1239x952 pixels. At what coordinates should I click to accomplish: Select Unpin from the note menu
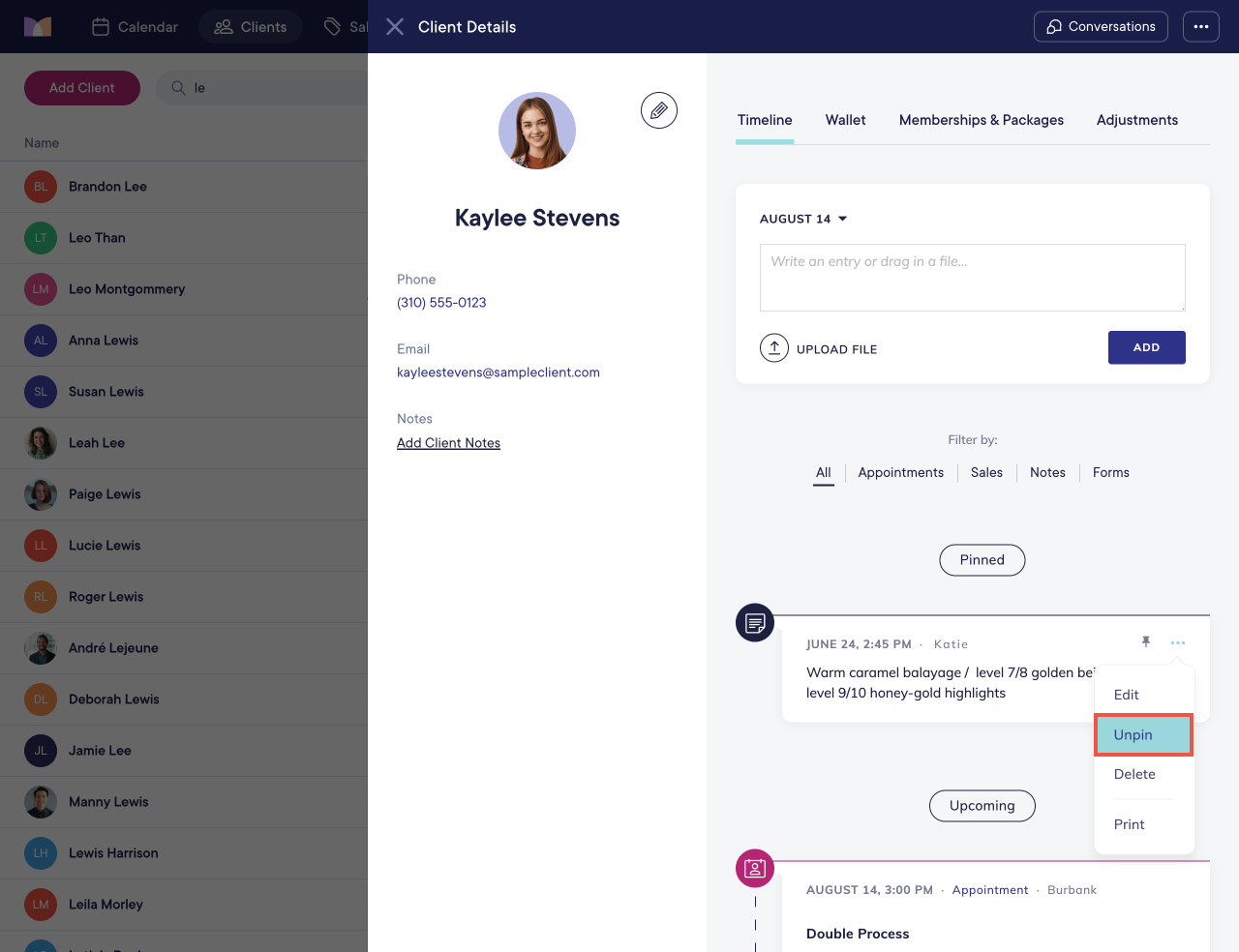click(1144, 735)
